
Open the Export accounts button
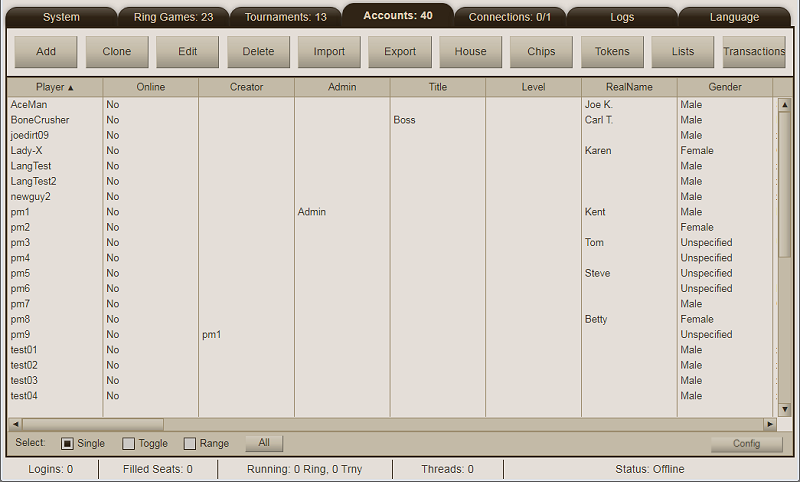coord(400,52)
